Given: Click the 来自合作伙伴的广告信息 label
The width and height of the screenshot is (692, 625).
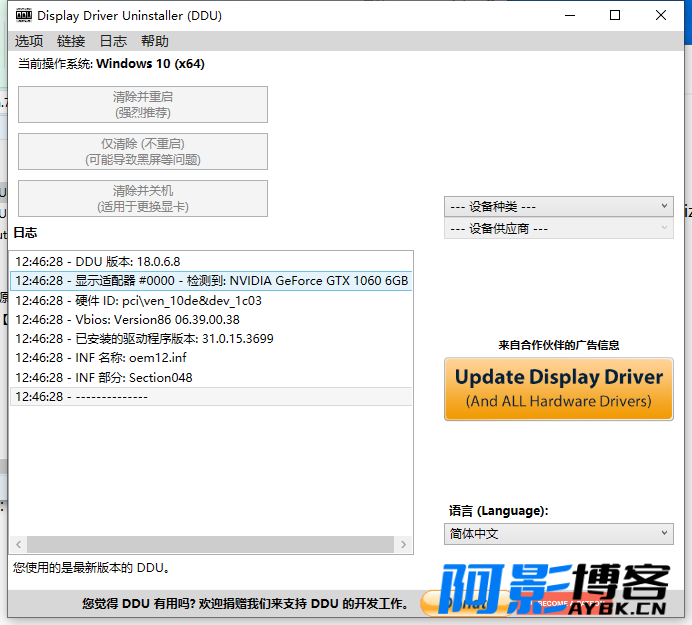Looking at the screenshot, I should click(559, 345).
